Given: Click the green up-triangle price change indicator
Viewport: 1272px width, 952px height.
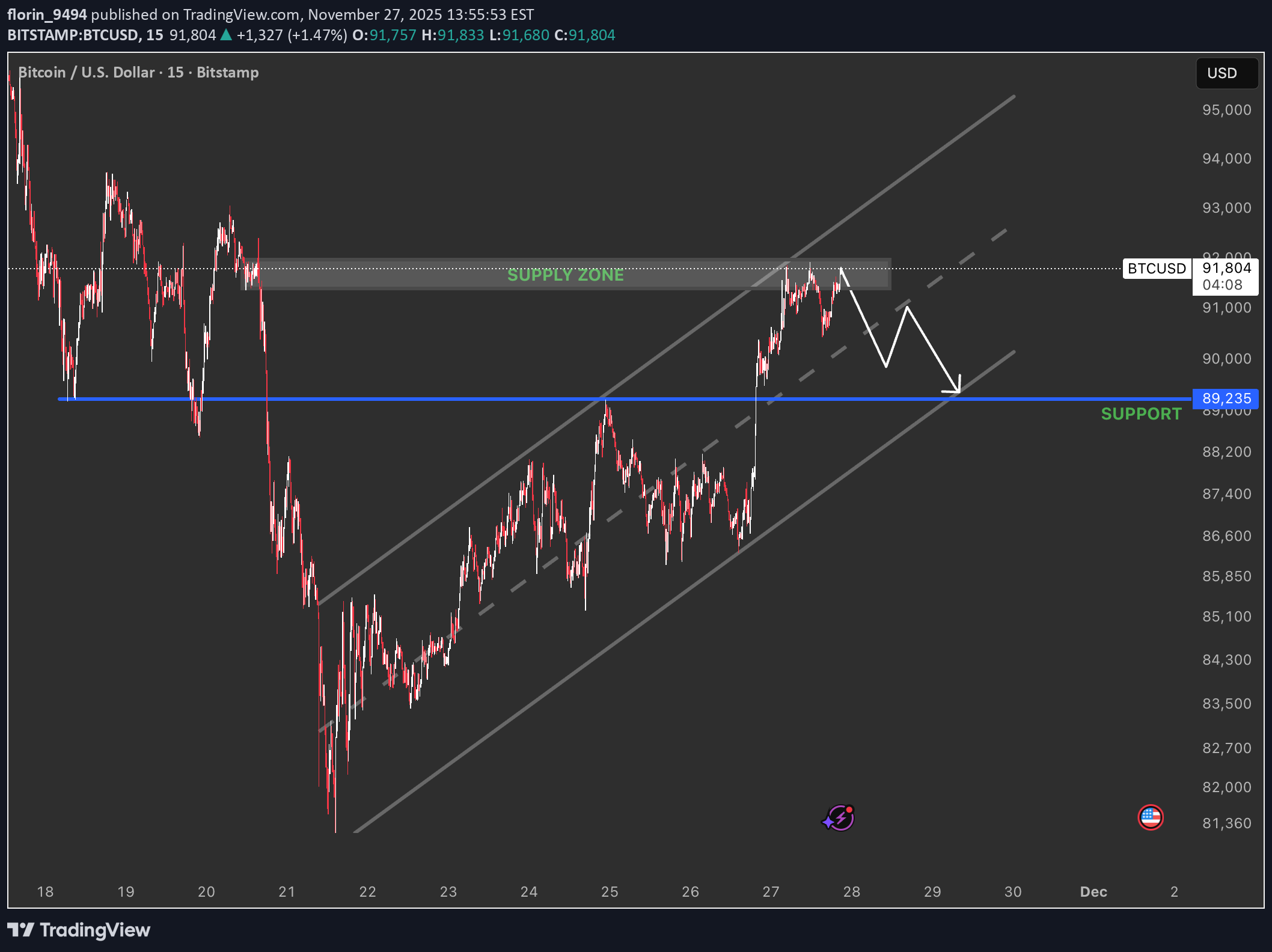Looking at the screenshot, I should tap(226, 35).
